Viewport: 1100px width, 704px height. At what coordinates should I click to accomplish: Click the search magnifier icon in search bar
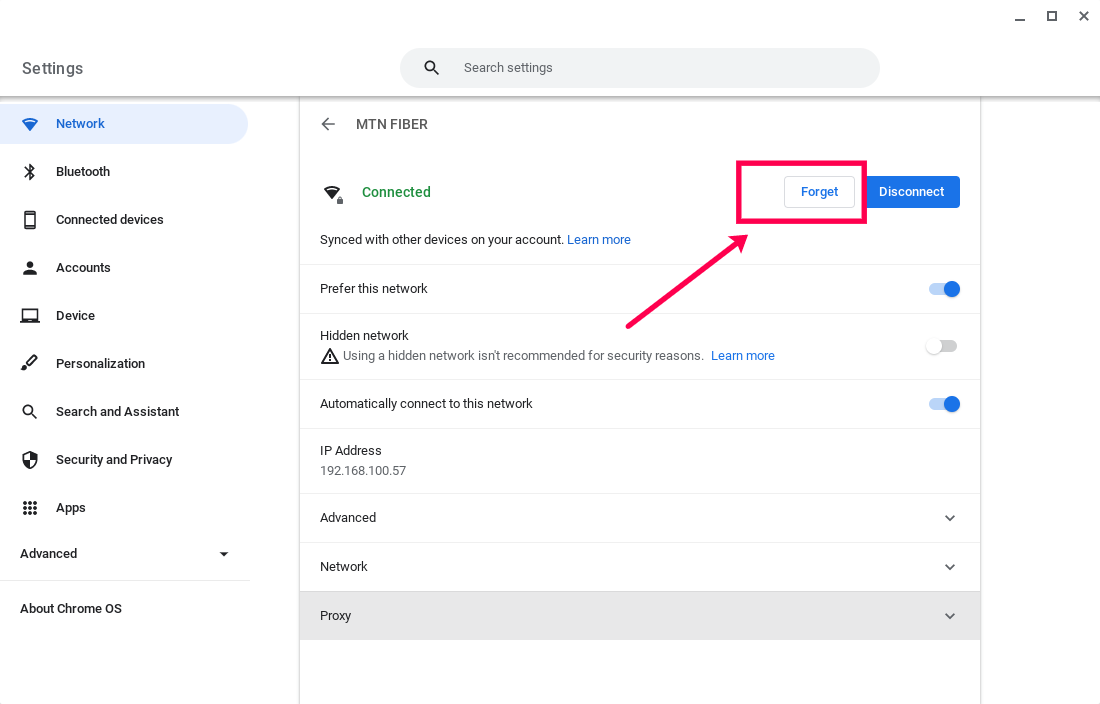tap(431, 68)
